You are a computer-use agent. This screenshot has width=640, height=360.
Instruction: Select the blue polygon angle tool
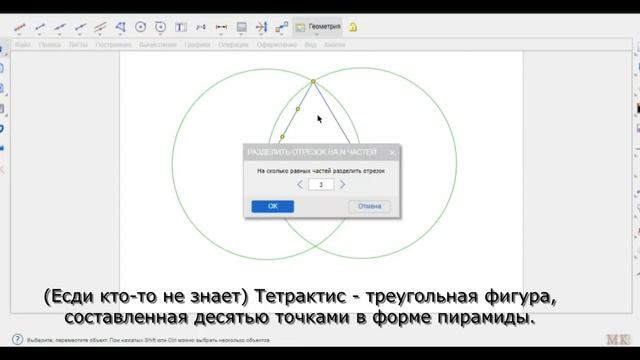coord(120,27)
